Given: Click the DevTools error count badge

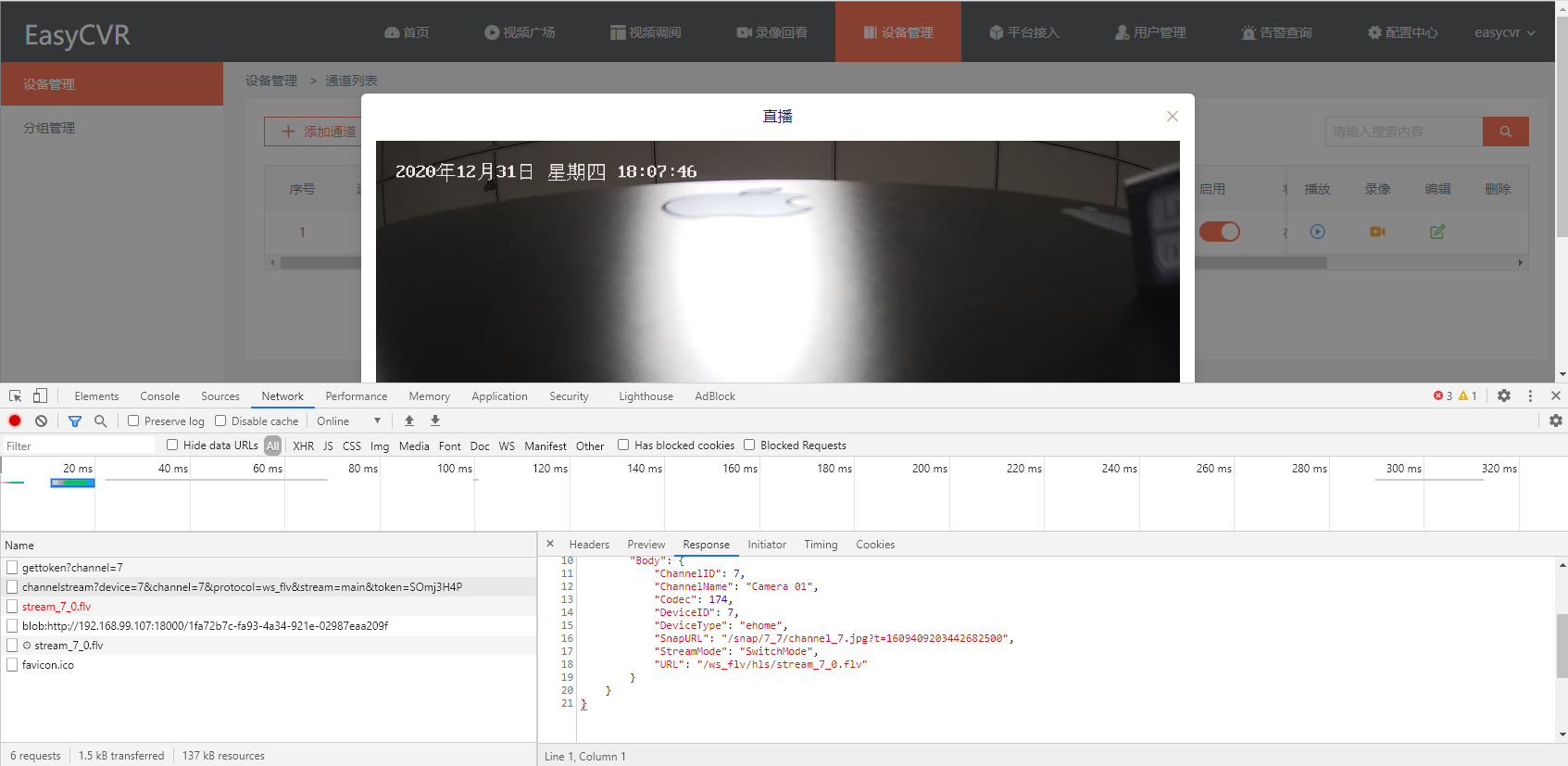Looking at the screenshot, I should tap(1443, 396).
